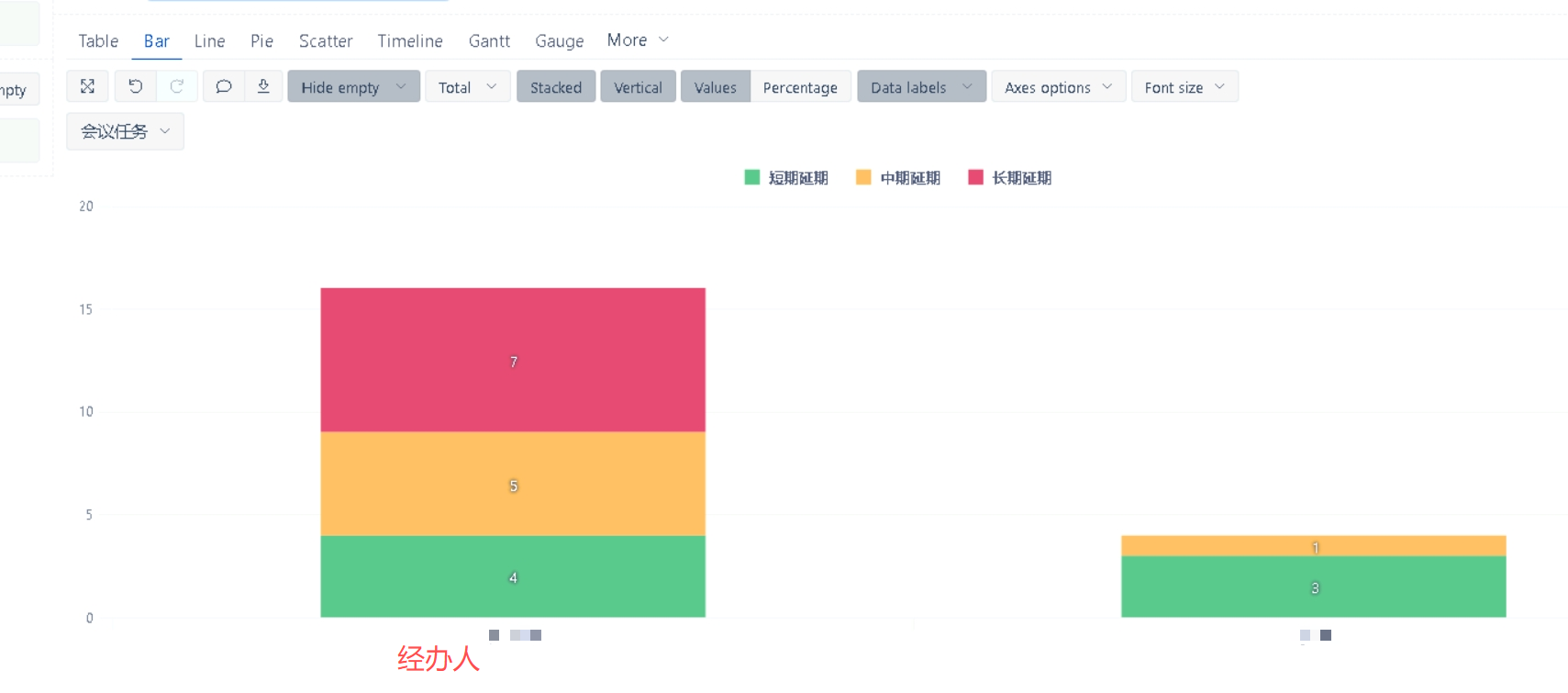
Task: Switch display to Percentage mode
Action: point(800,87)
